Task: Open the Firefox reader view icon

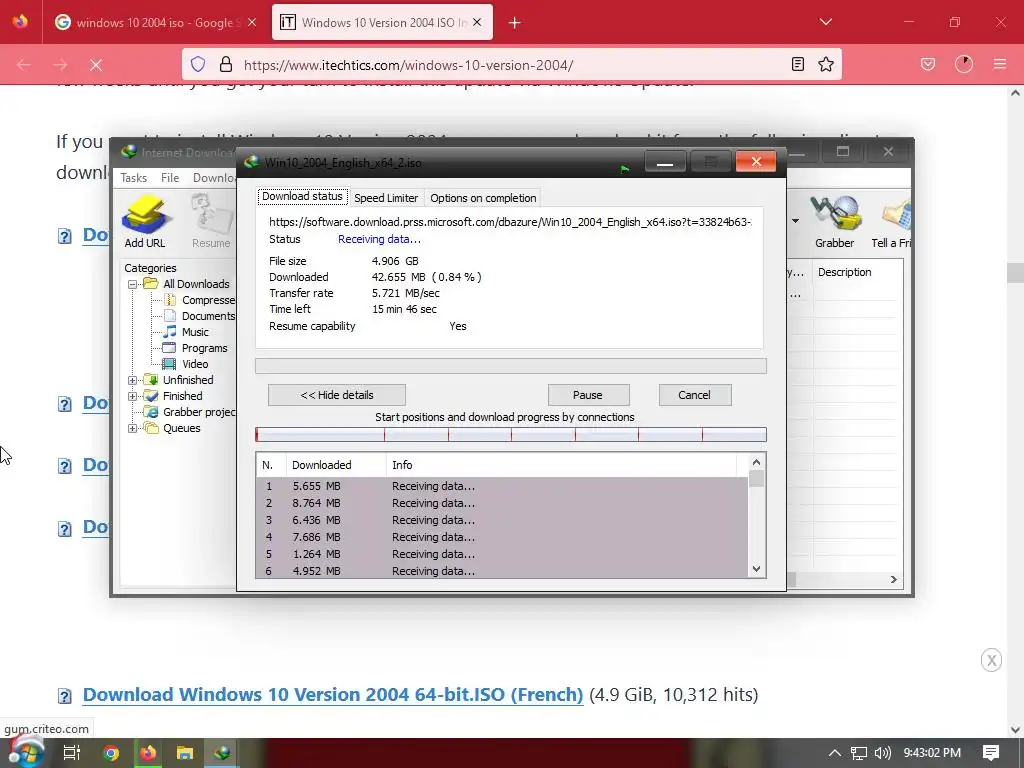Action: (x=797, y=64)
